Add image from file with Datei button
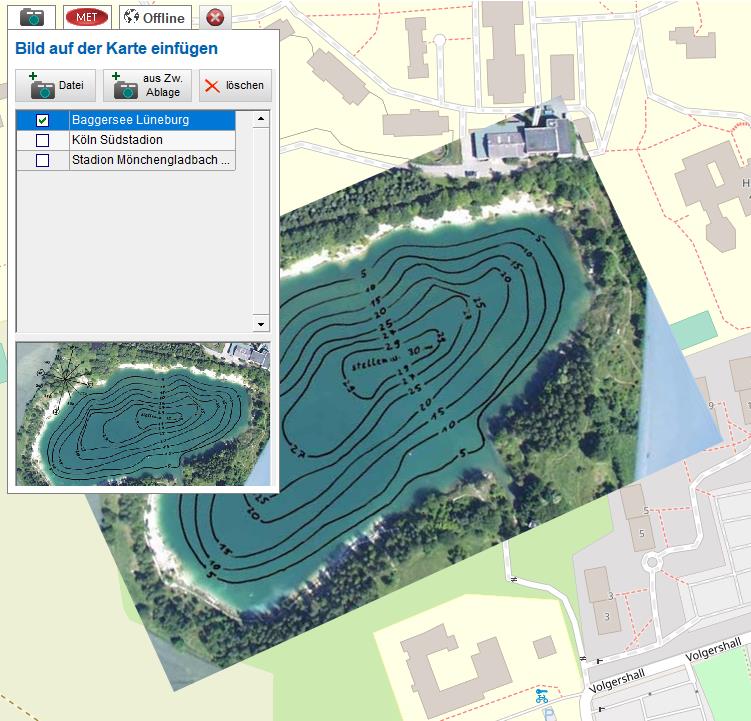 coord(56,86)
